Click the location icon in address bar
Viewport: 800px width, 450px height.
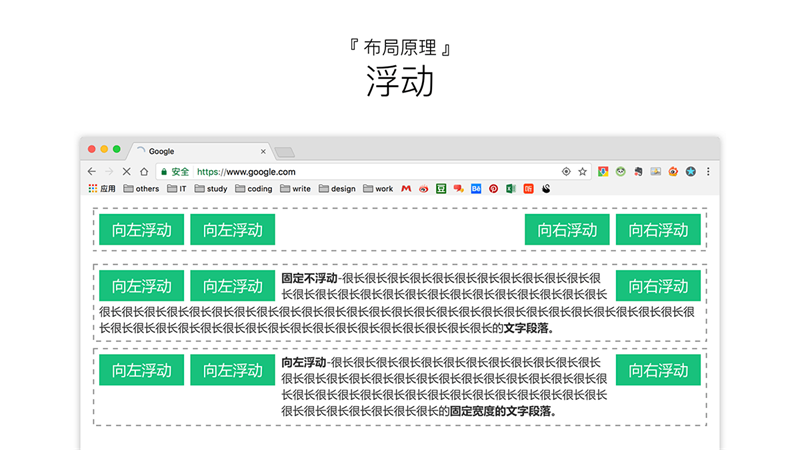coord(566,171)
